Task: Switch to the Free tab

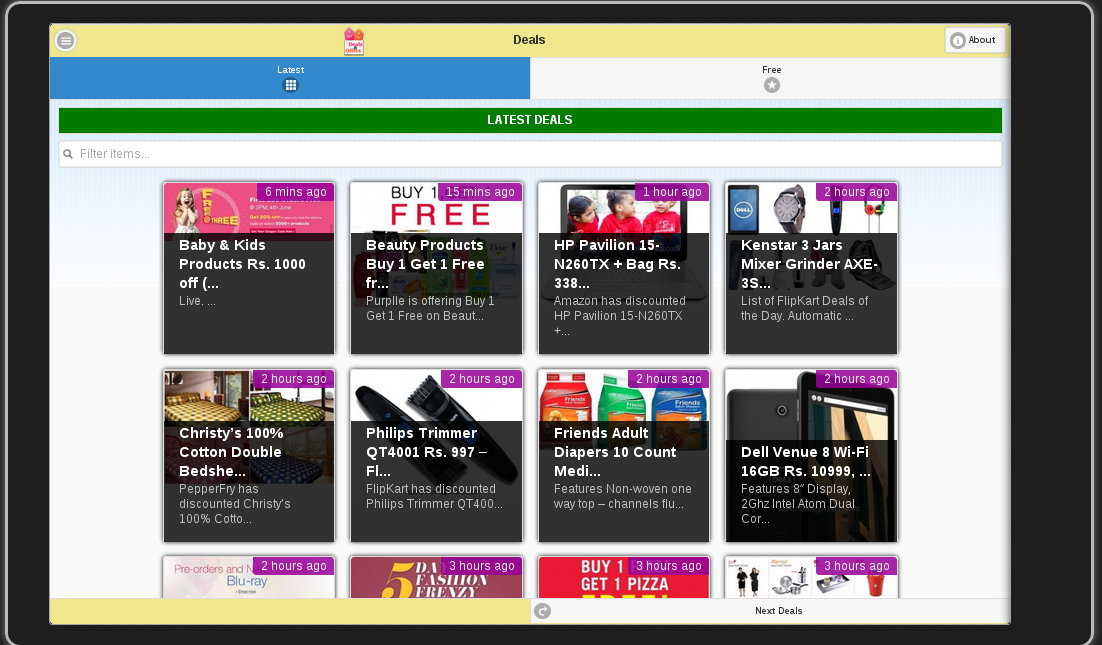Action: [x=770, y=78]
